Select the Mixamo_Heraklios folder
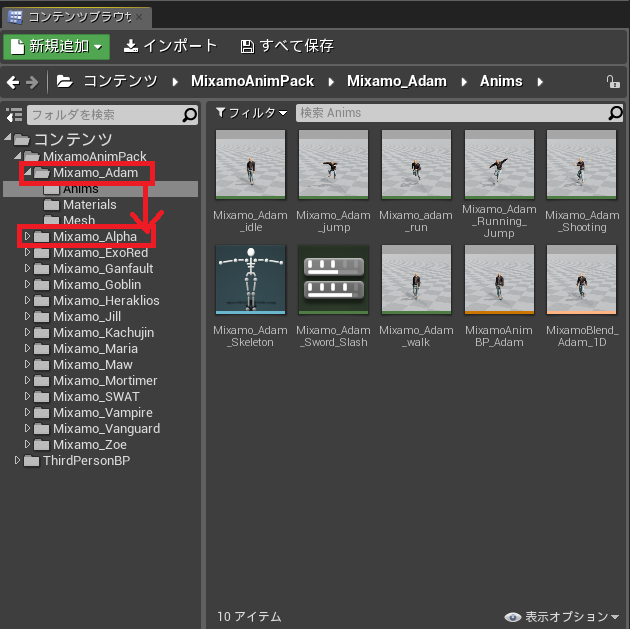 click(96, 300)
